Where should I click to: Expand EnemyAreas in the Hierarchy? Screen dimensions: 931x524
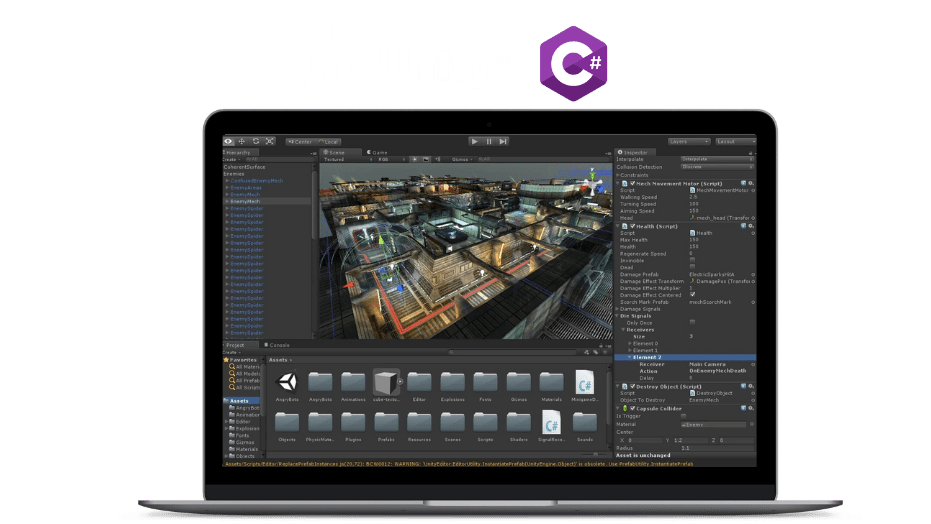tap(227, 188)
